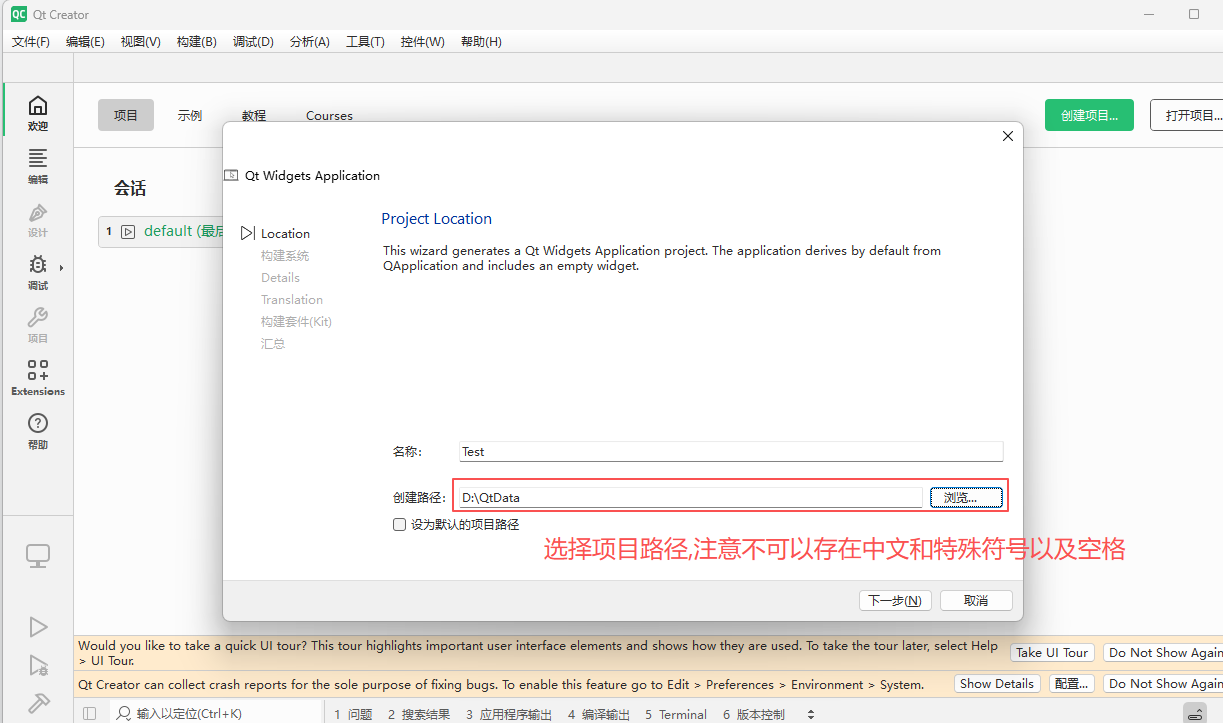Open the 1 问题 output pane
The image size is (1223, 723).
(x=353, y=714)
